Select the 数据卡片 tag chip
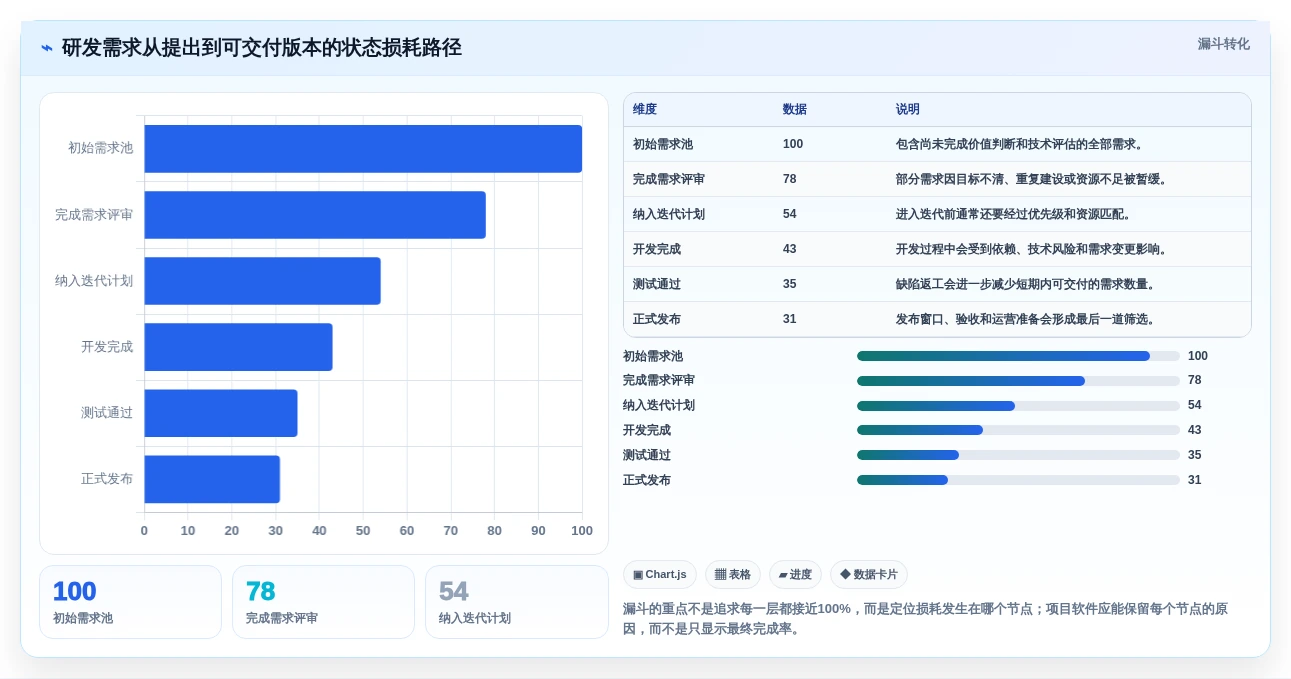1291x679 pixels. 869,574
